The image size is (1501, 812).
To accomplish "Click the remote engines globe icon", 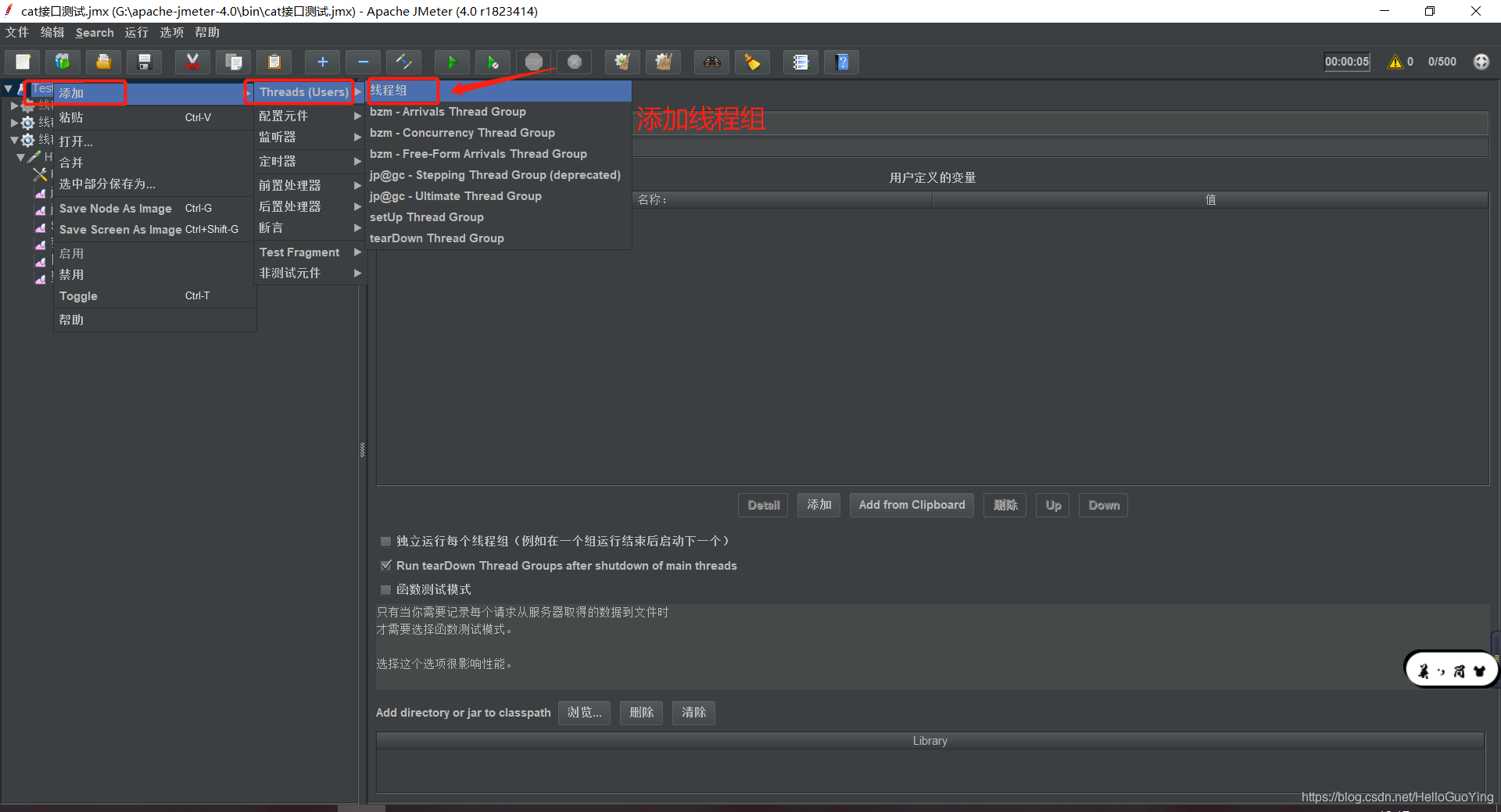I will (x=1481, y=62).
